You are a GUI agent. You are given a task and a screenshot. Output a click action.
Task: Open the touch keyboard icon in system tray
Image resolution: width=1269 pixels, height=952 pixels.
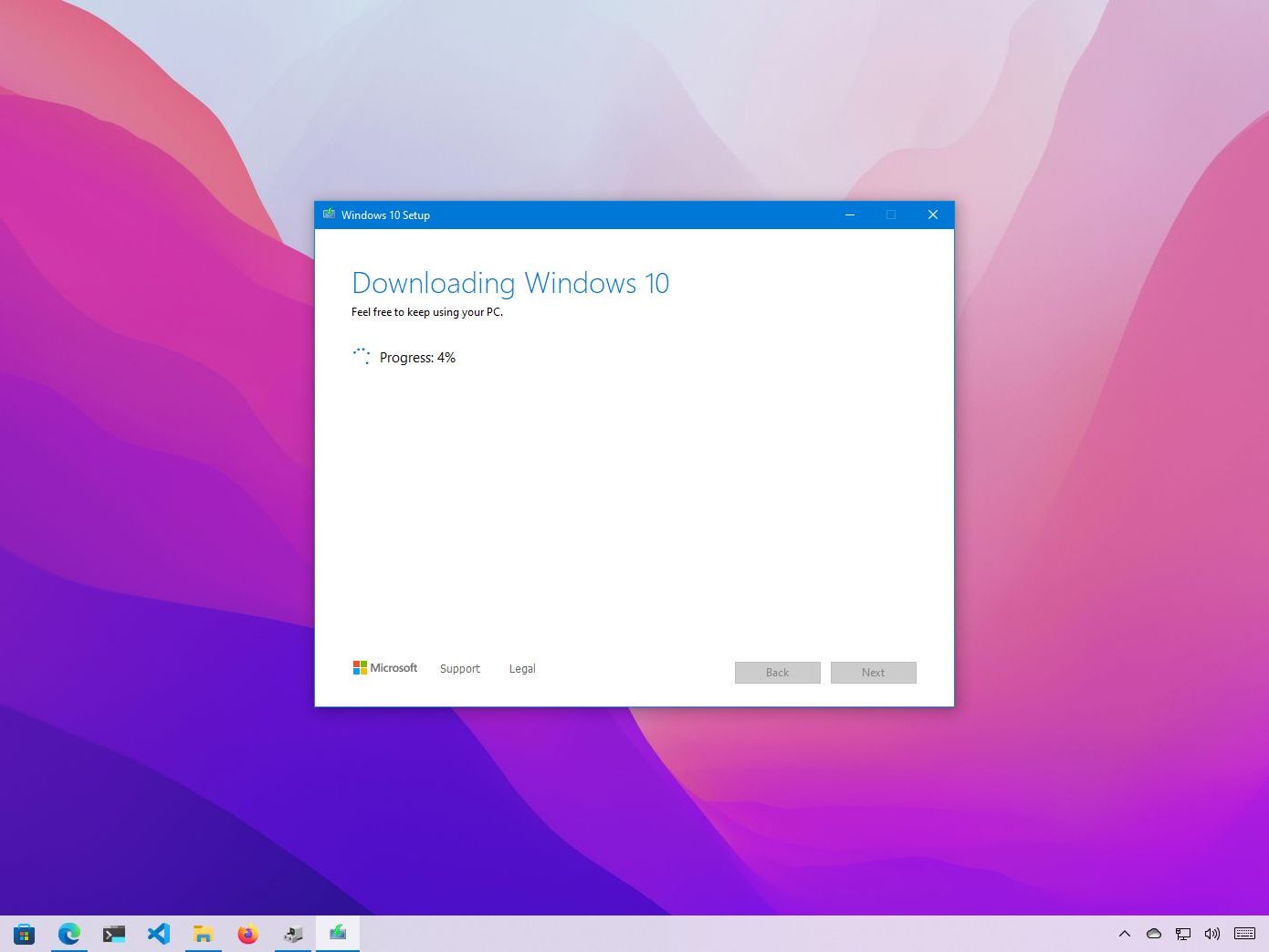coord(1245,934)
